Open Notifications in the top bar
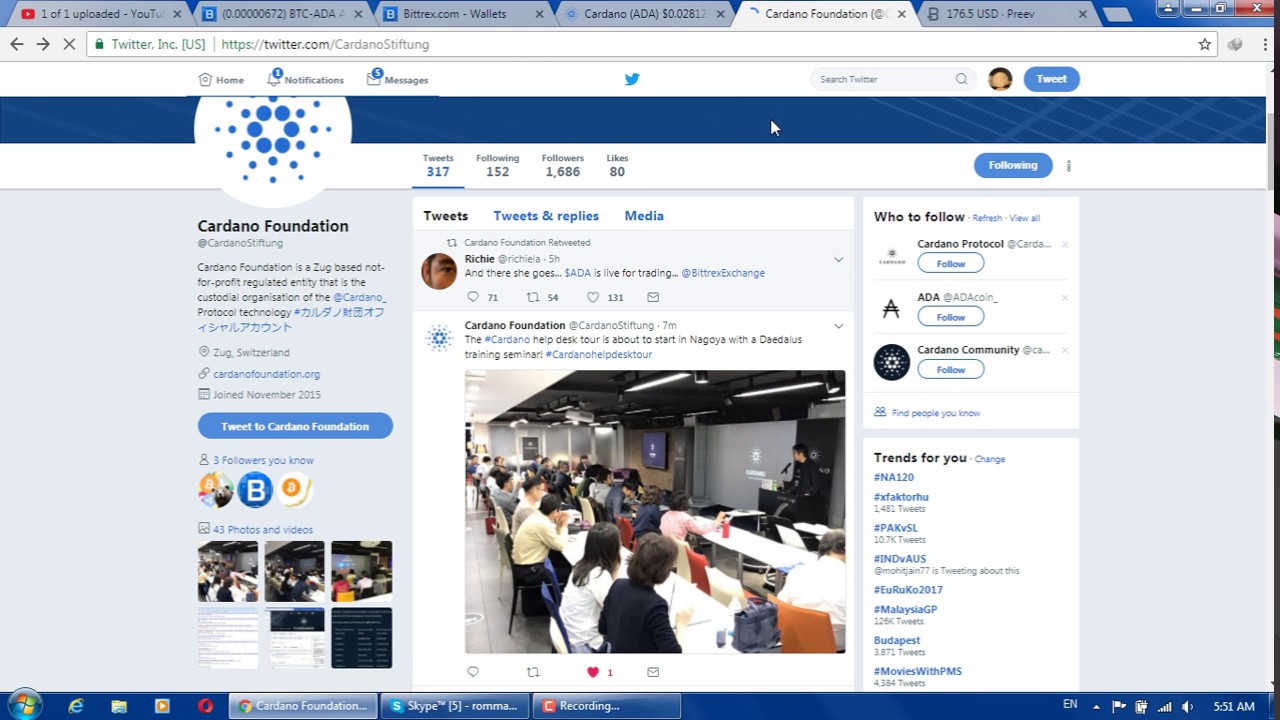 (305, 79)
